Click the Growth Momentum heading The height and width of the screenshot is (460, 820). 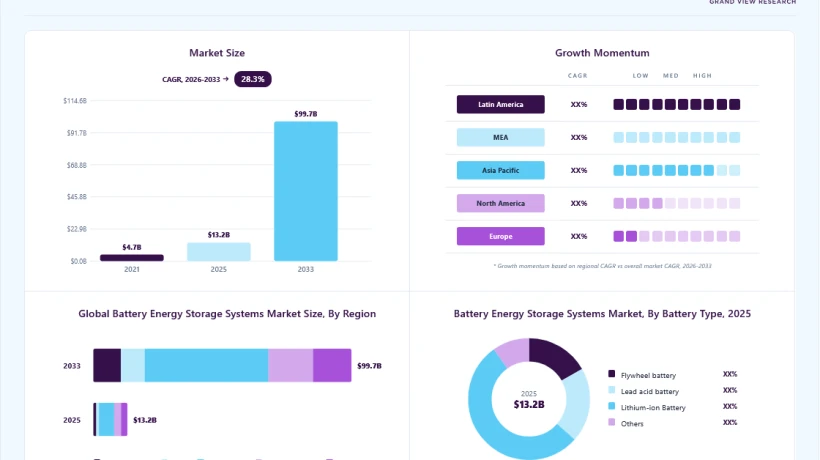[602, 53]
